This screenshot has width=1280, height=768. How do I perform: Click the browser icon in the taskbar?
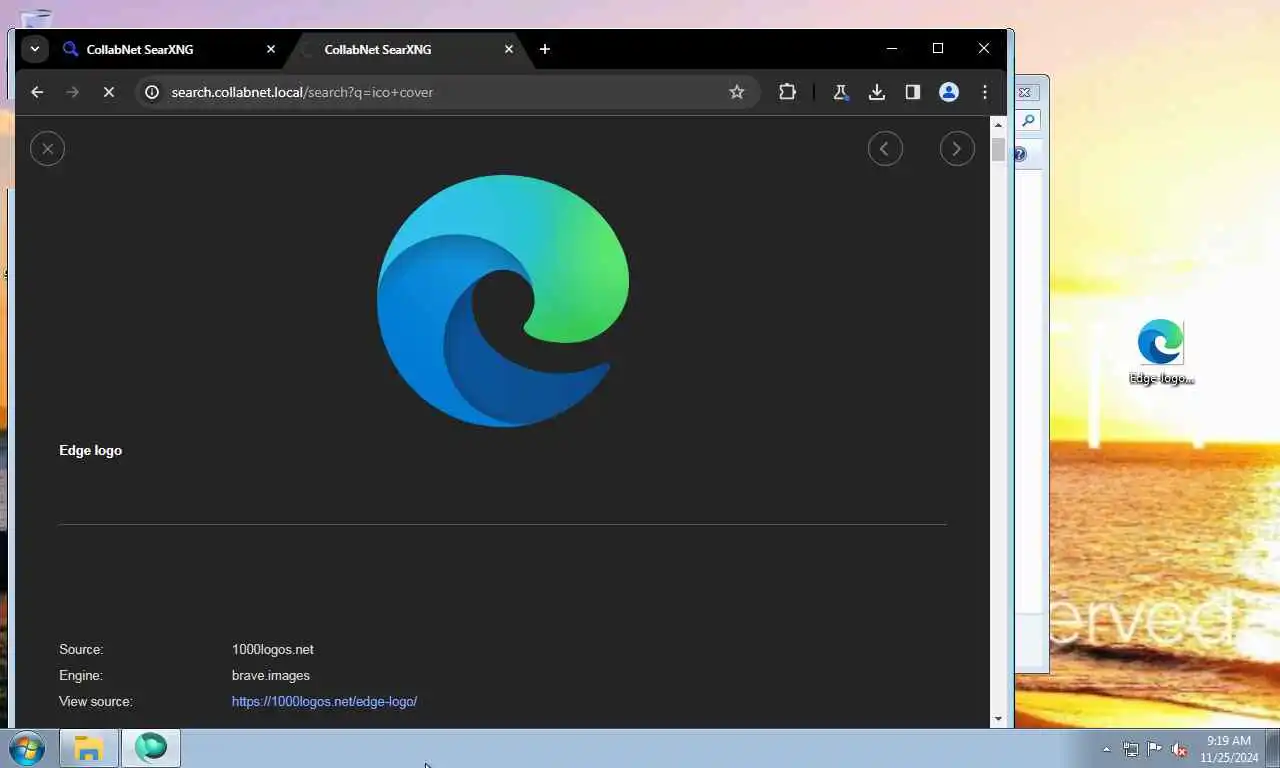coord(151,748)
